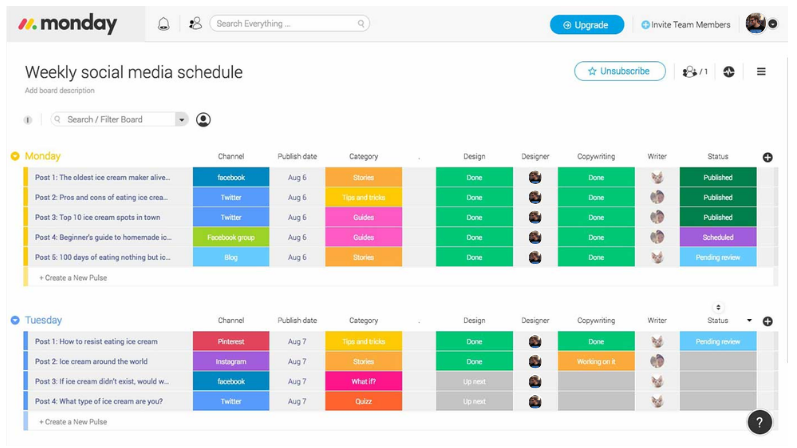Image resolution: width=797 pixels, height=448 pixels.
Task: Sort by the Tuesday Status column
Action: [x=718, y=308]
